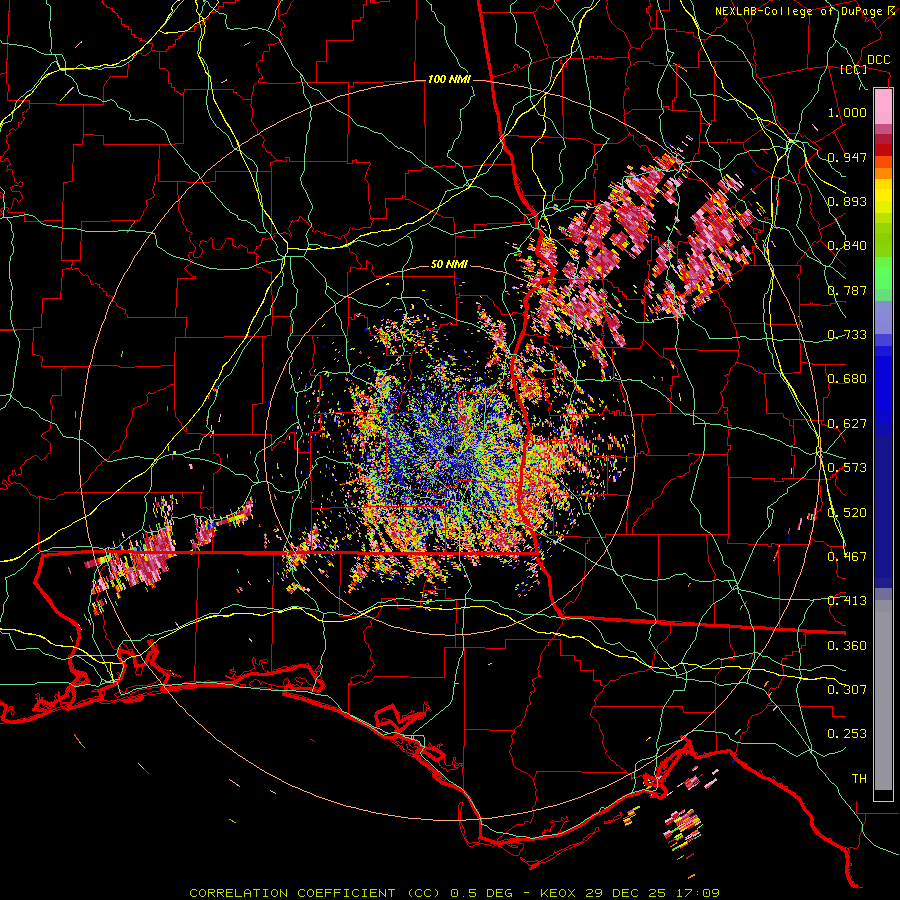
Task: Click the black radar site dot at center
Action: (449, 450)
